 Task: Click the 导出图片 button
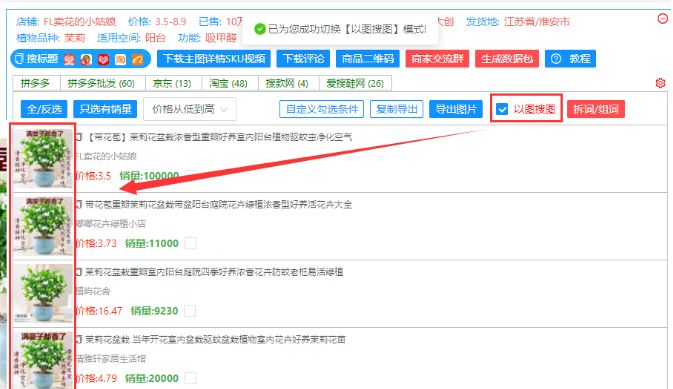point(456,109)
